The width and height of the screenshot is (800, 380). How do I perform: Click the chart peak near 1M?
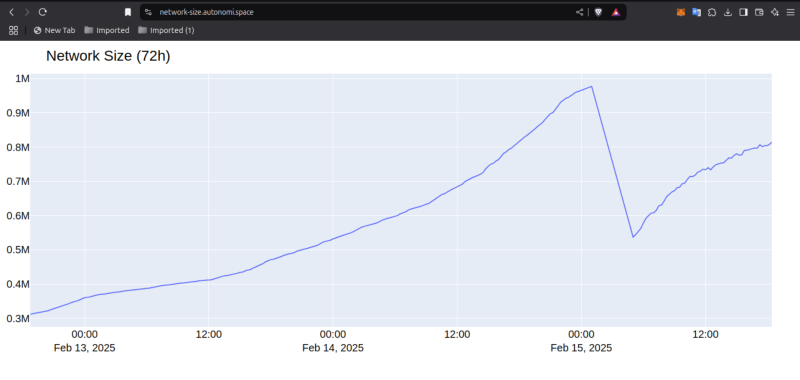(x=591, y=86)
